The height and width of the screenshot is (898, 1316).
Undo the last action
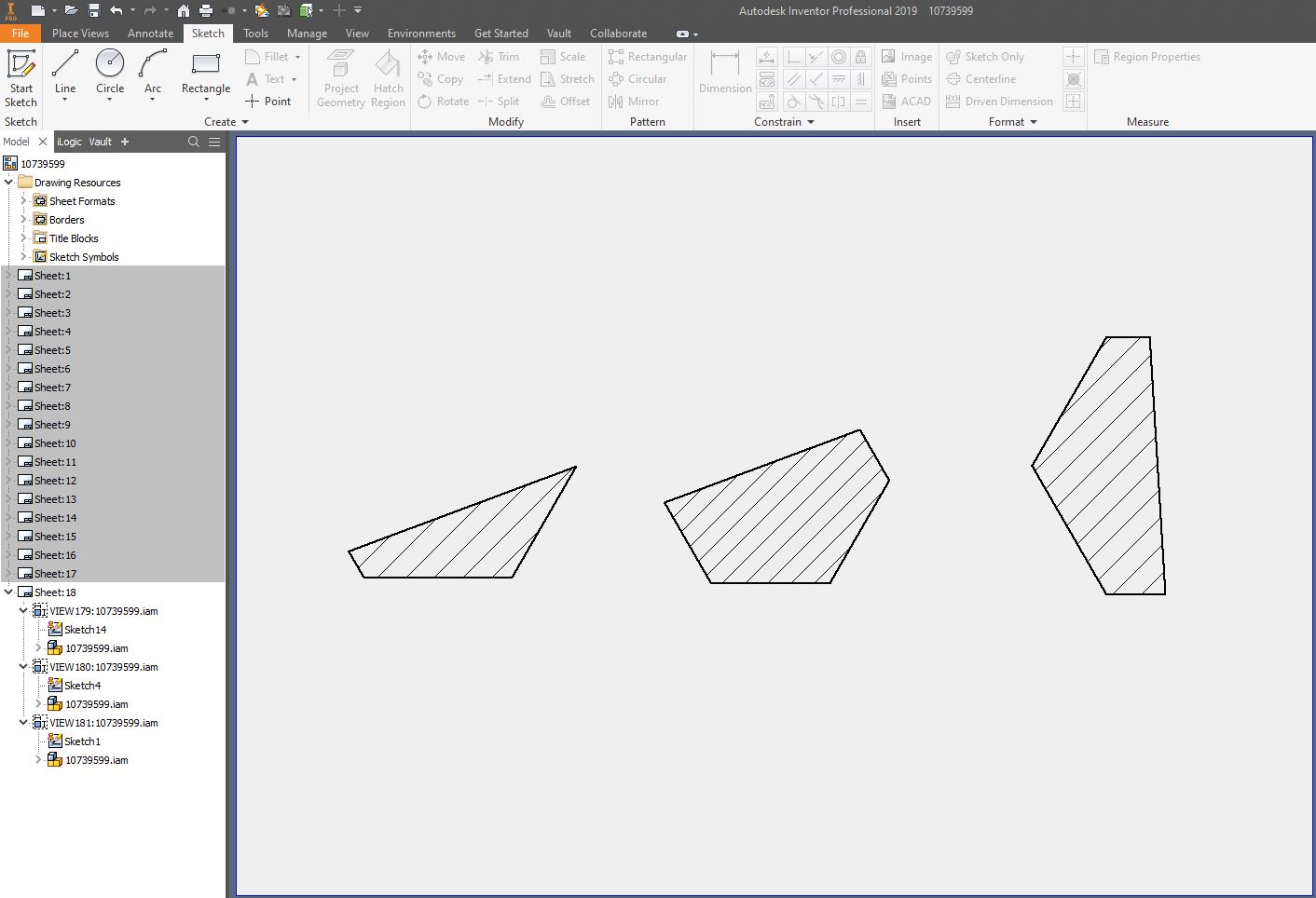(117, 10)
